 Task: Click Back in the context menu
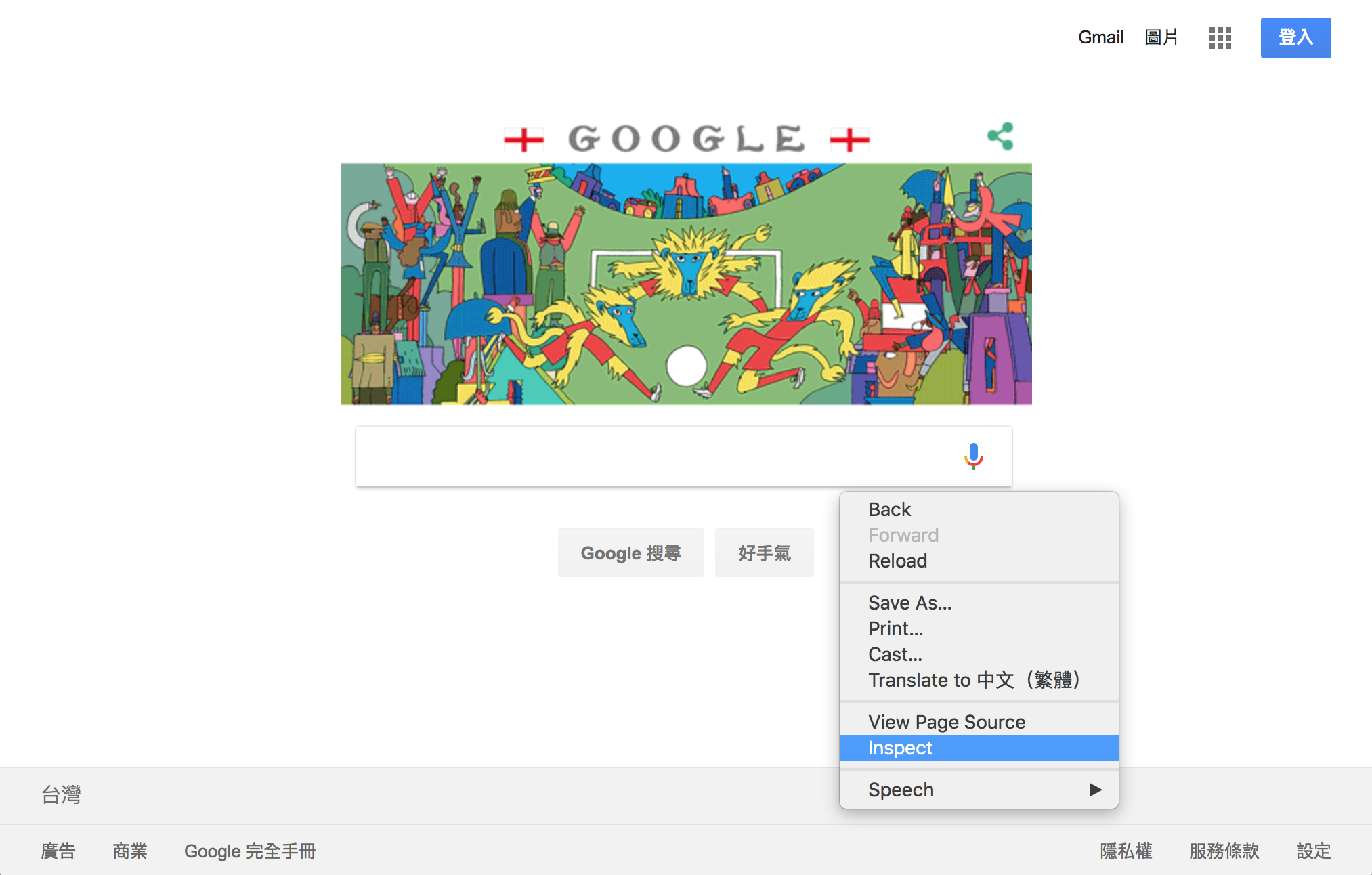[889, 509]
